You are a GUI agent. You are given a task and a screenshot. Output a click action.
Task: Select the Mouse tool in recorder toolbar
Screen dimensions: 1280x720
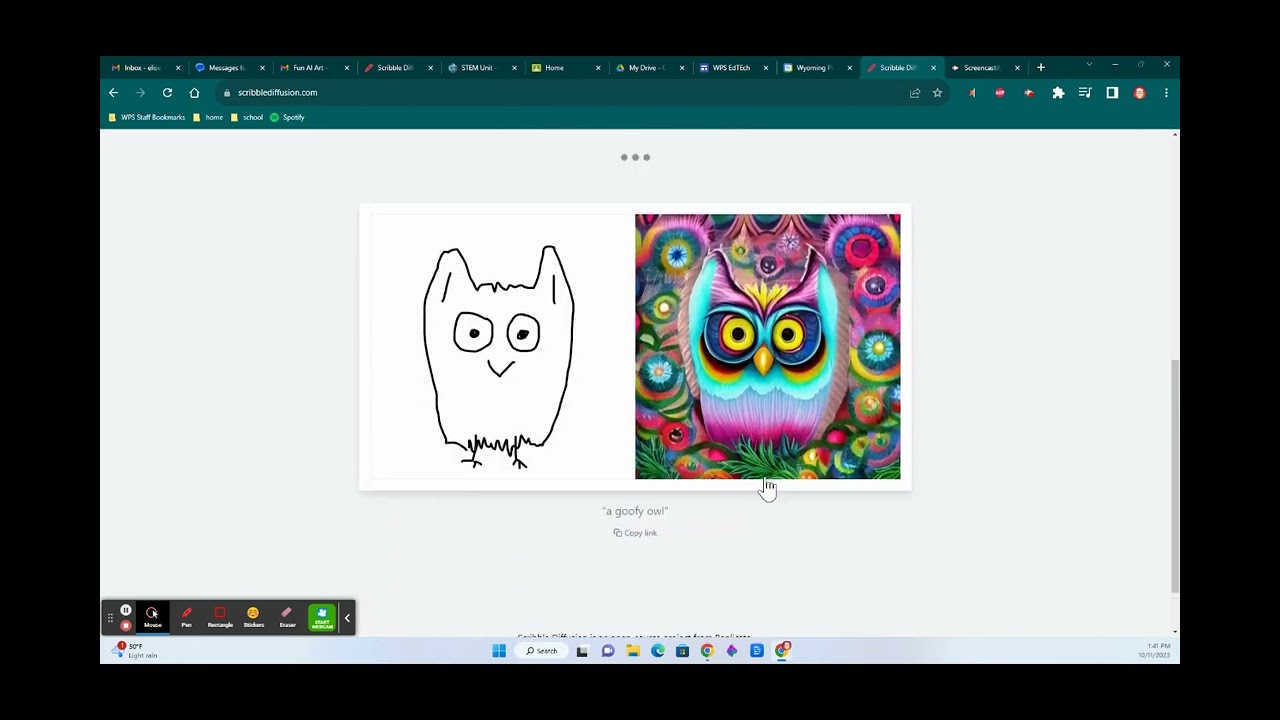(x=152, y=617)
